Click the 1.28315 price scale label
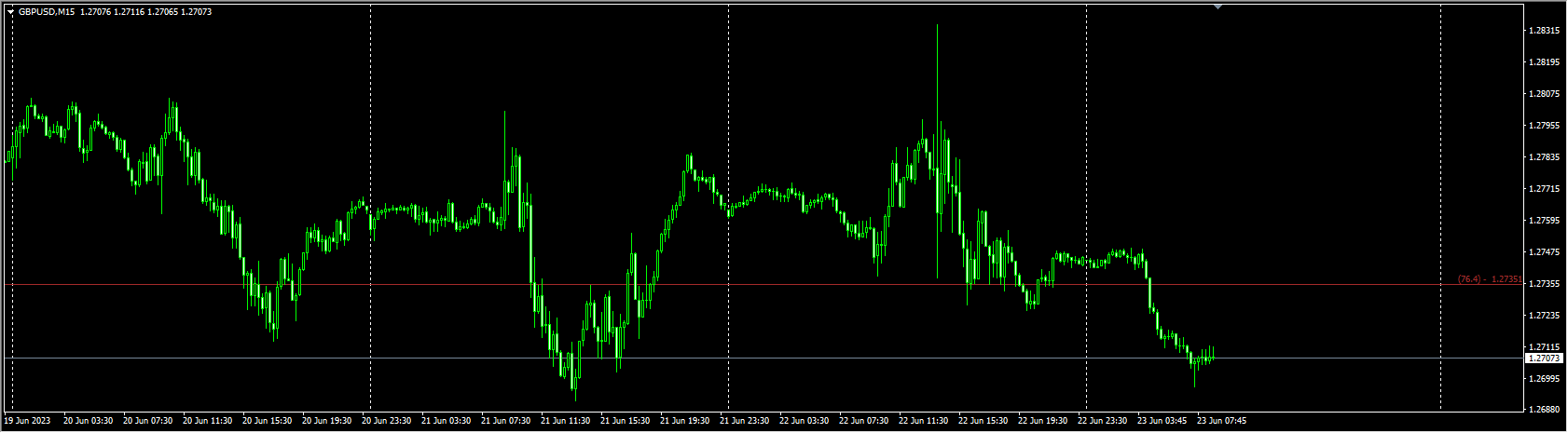Viewport: 1568px width, 433px height. tap(1545, 31)
